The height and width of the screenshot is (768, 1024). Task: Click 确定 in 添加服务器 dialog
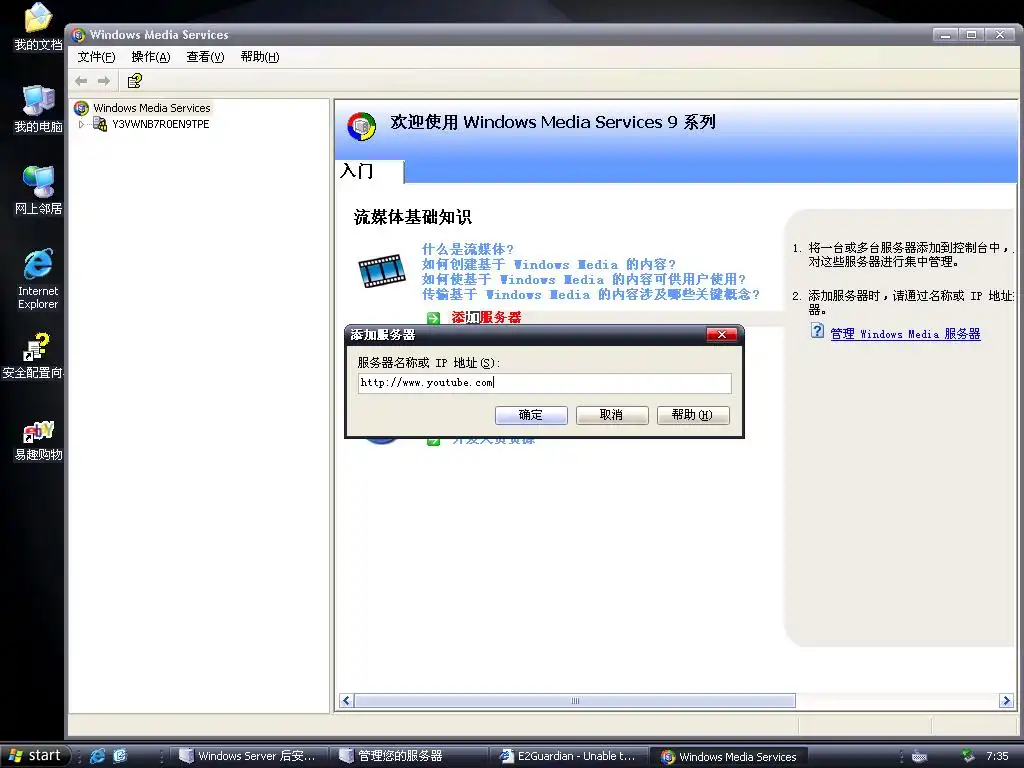pos(531,415)
